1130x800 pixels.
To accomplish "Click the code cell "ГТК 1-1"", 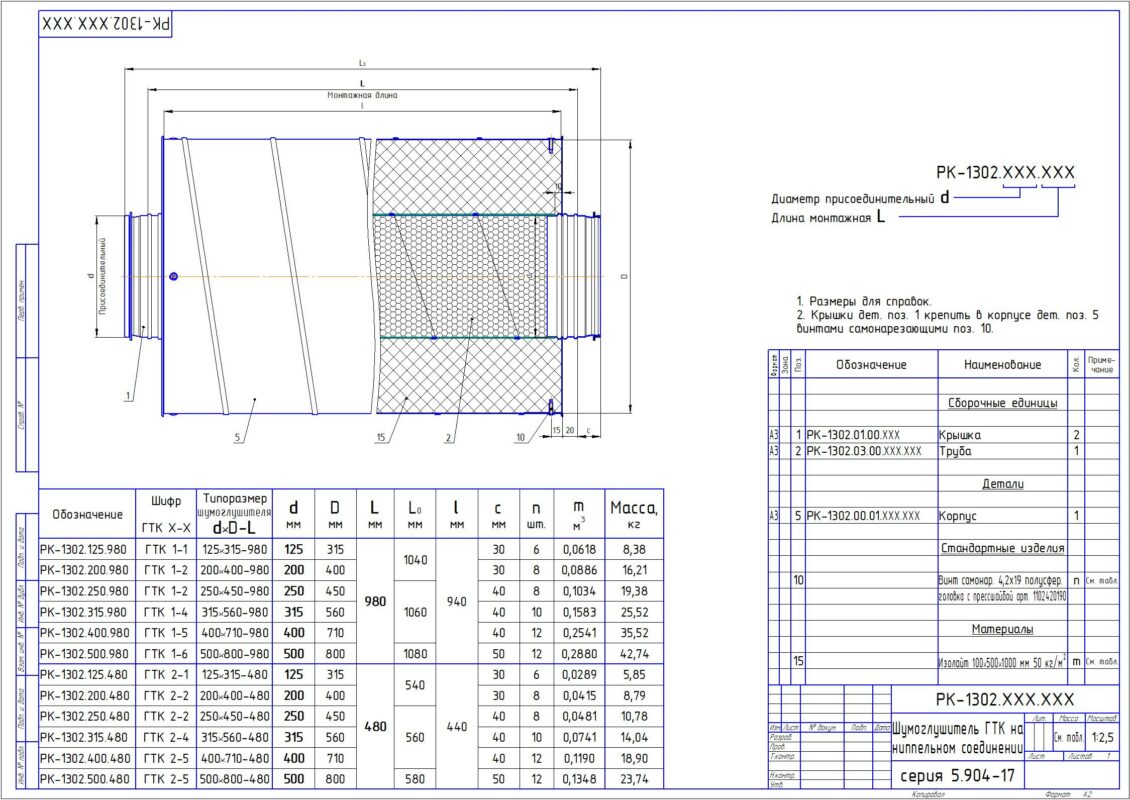I will tap(166, 549).
